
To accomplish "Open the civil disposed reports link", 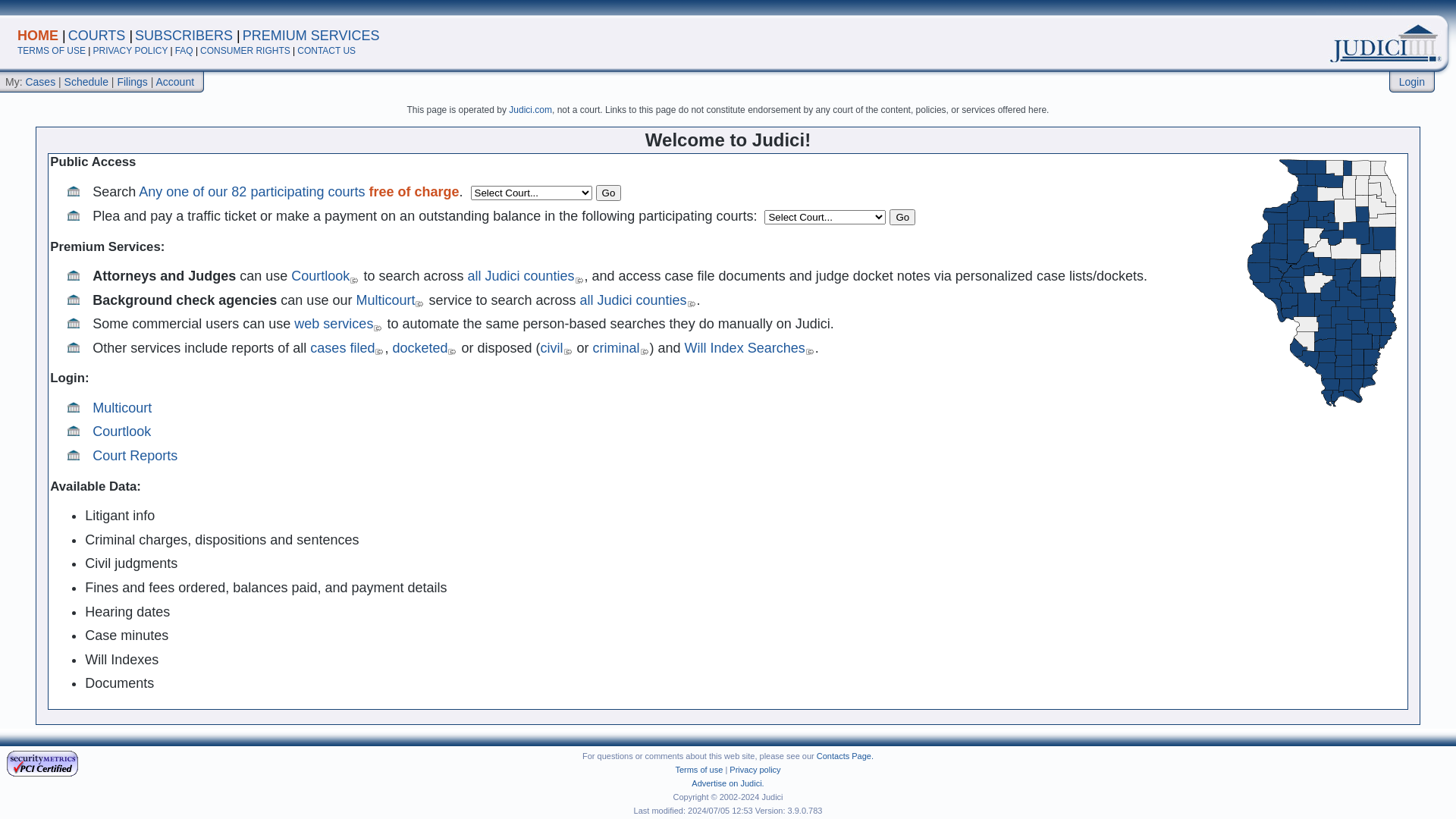I will tap(551, 348).
